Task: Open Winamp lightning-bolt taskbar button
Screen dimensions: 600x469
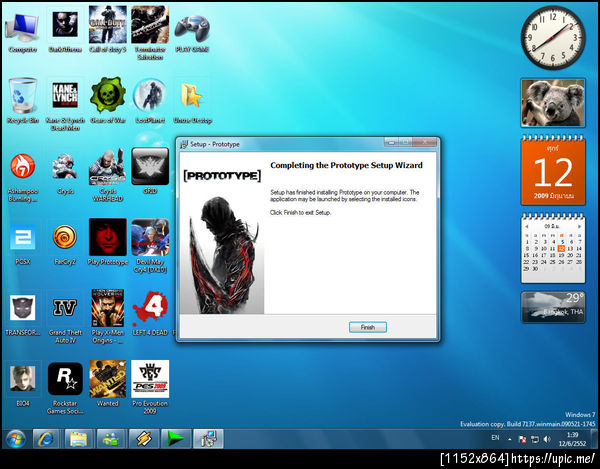Action: (x=143, y=439)
